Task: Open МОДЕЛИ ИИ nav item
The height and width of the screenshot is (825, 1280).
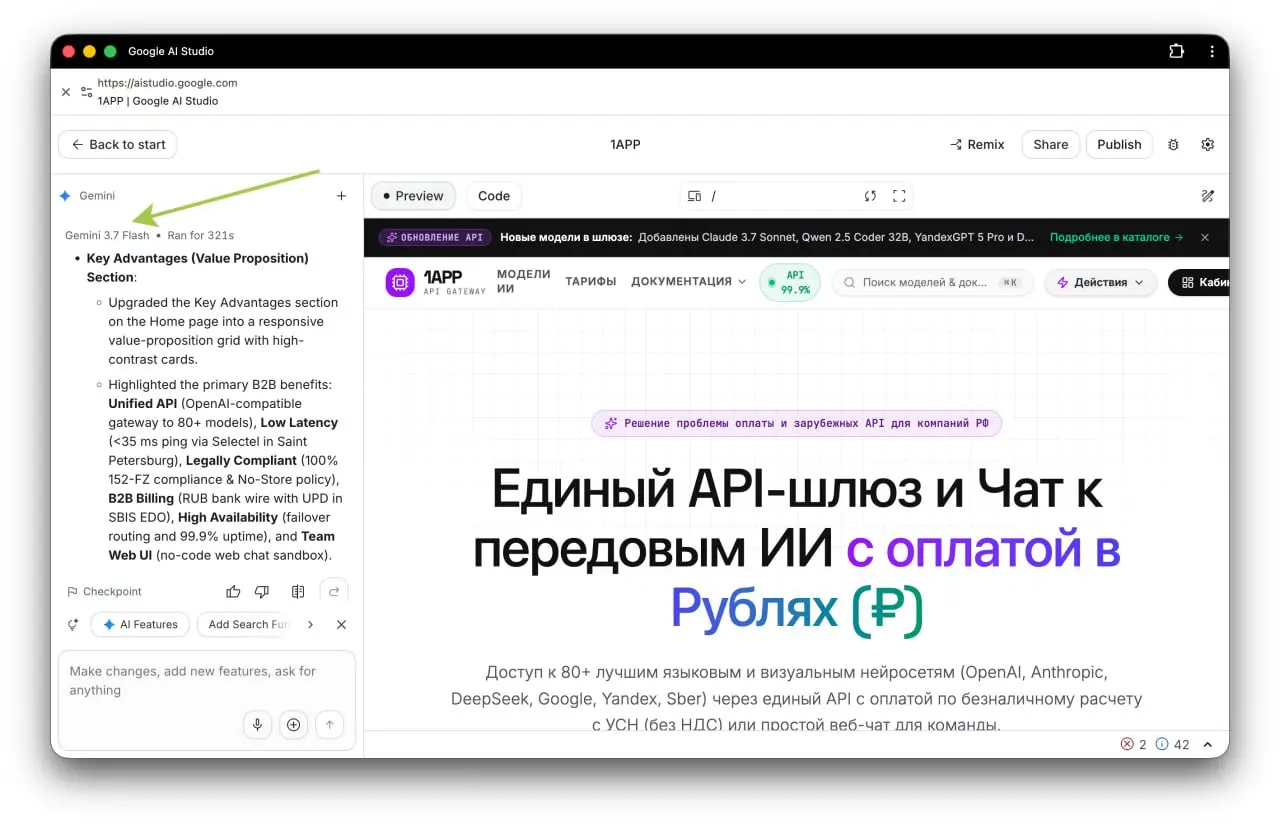Action: click(523, 281)
